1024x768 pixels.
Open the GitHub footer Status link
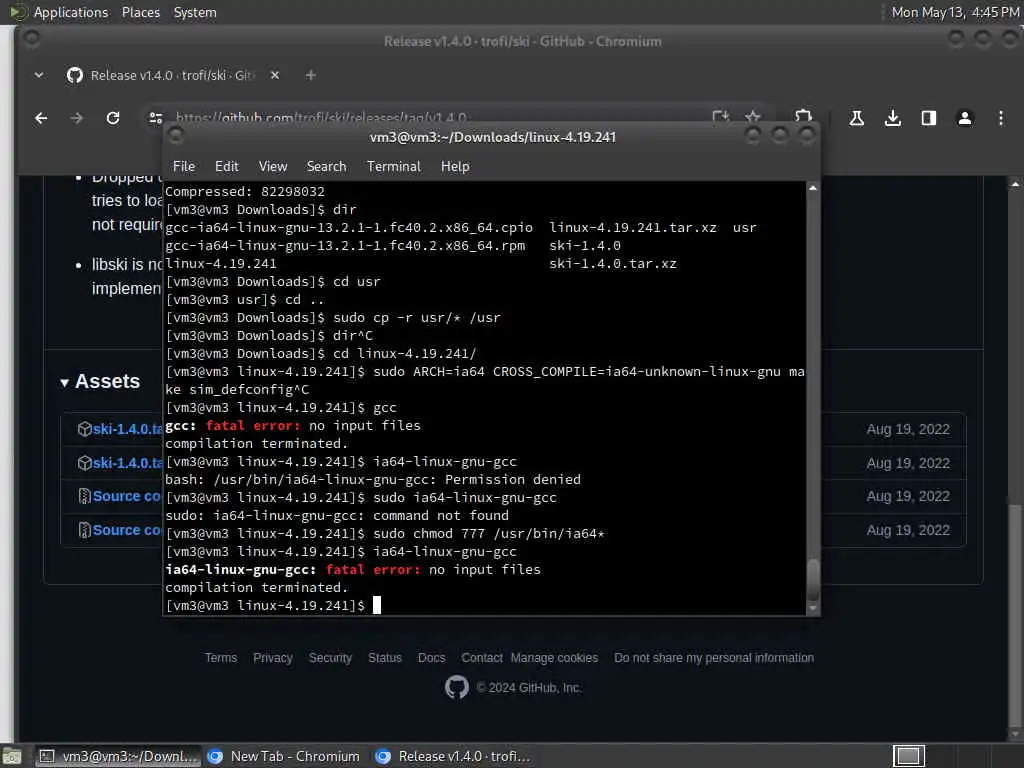coord(385,658)
